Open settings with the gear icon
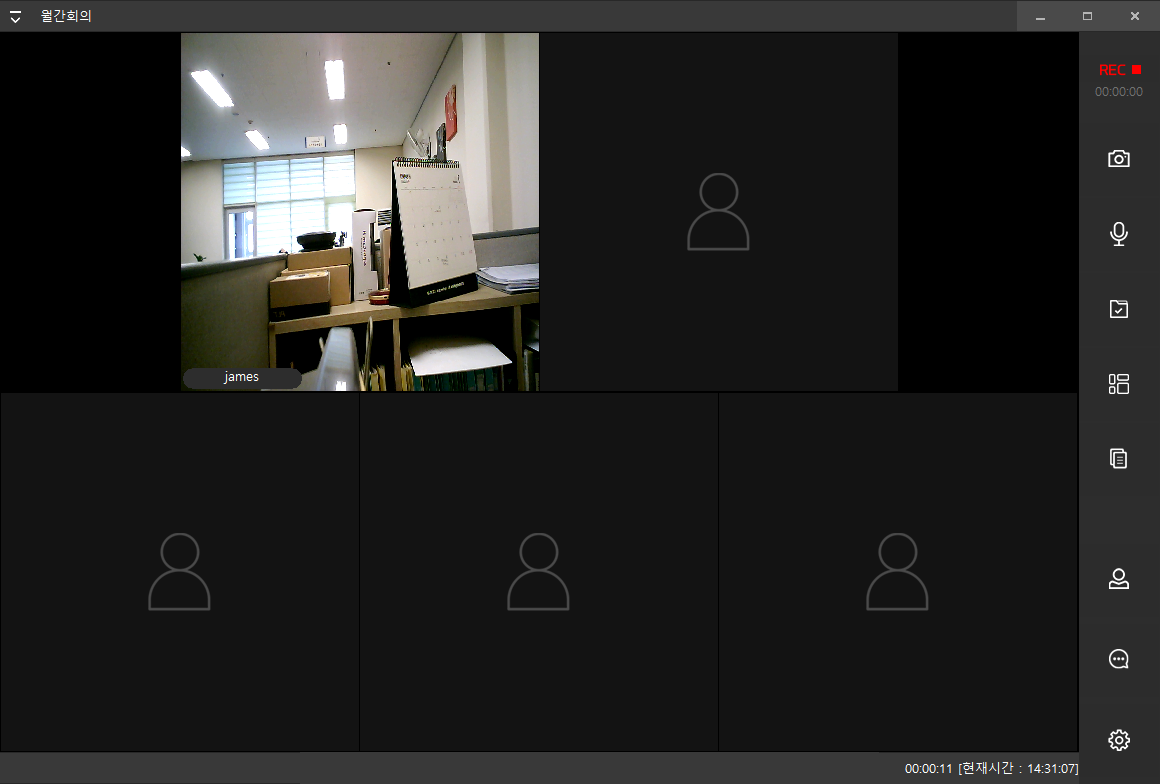 [1119, 740]
